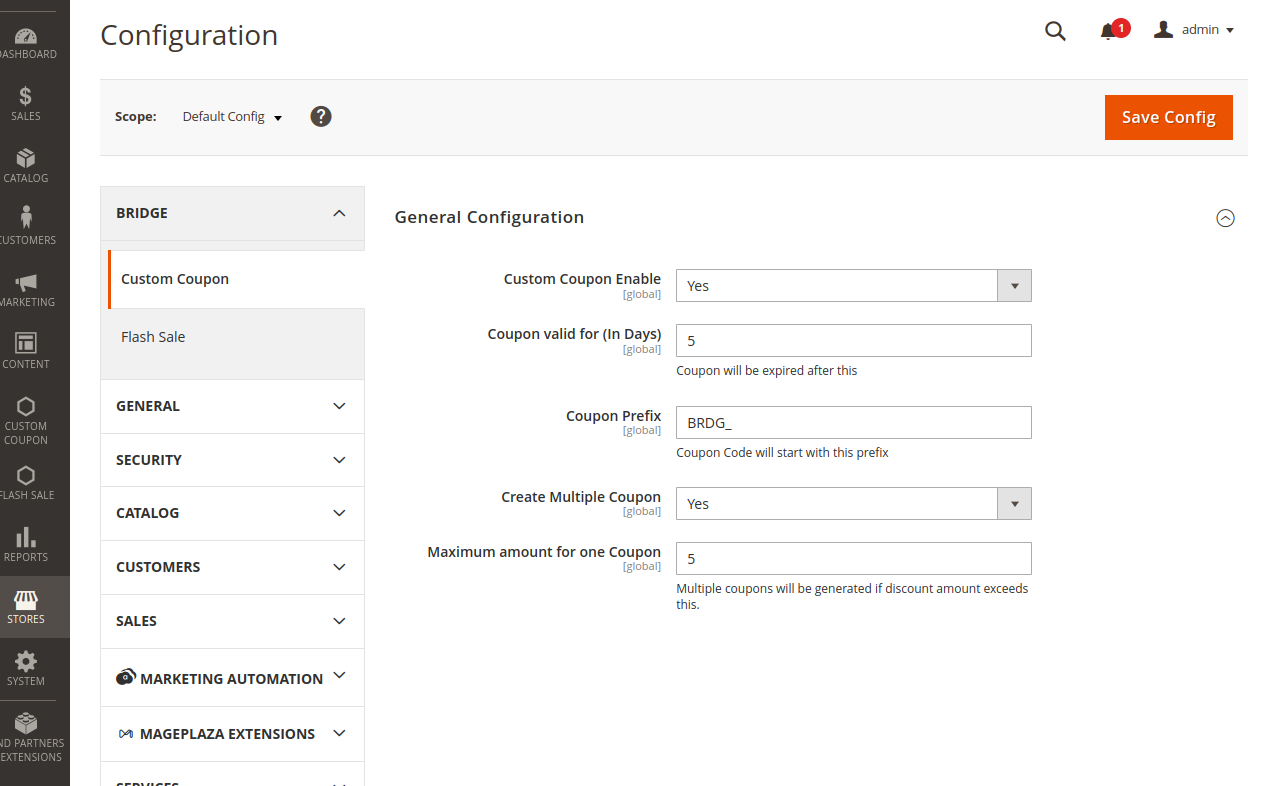Open the admin account menu

[x=1195, y=30]
